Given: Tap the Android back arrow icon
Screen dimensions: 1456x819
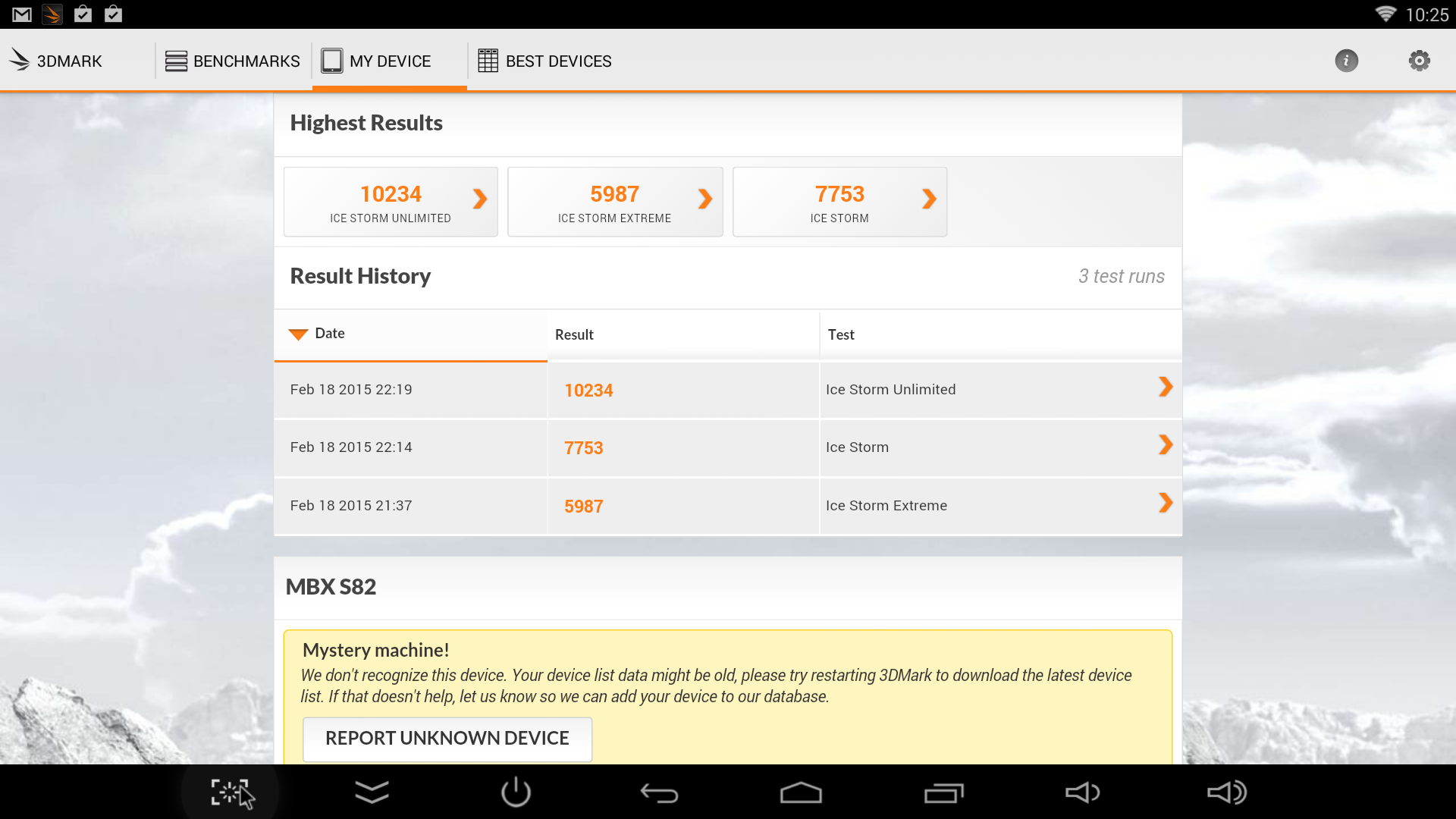Looking at the screenshot, I should point(659,793).
